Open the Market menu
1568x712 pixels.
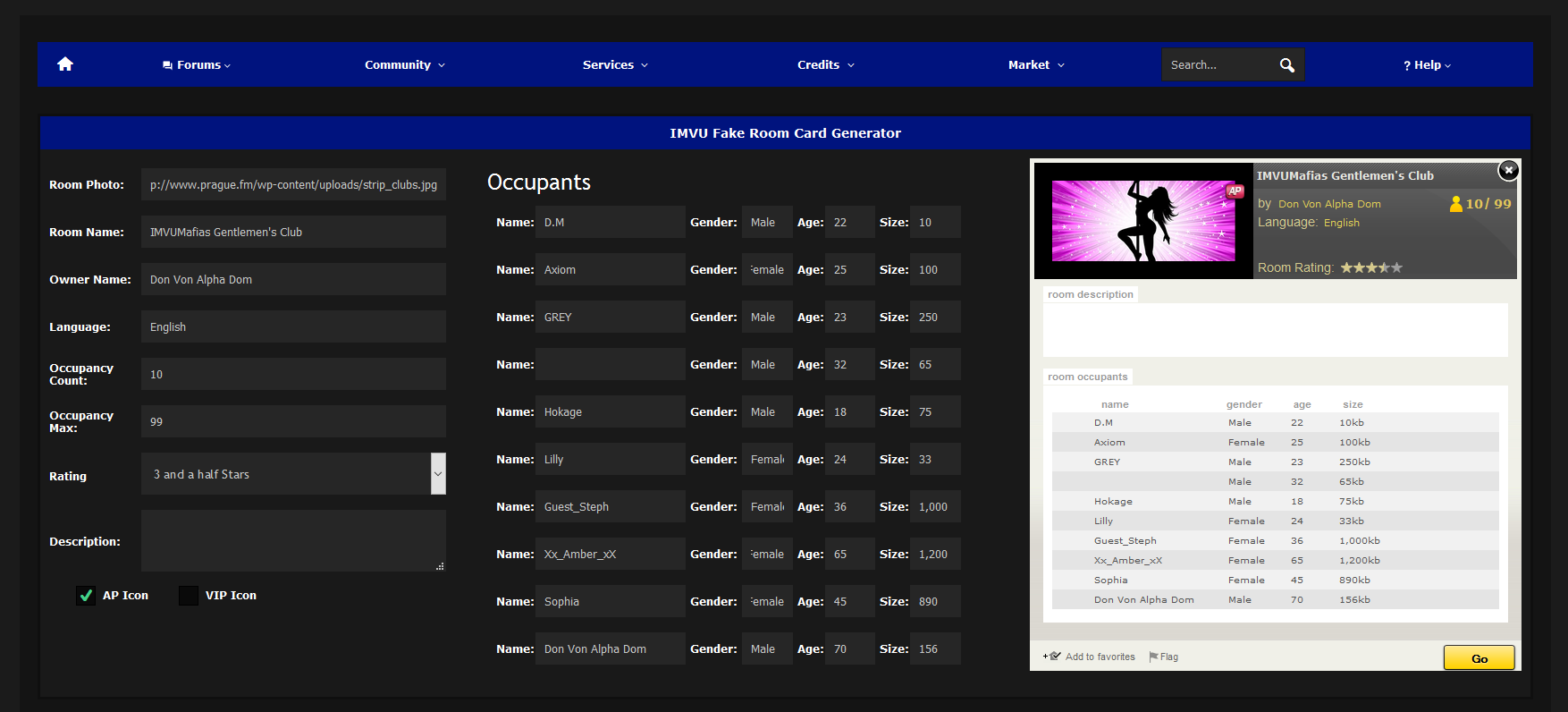1036,65
